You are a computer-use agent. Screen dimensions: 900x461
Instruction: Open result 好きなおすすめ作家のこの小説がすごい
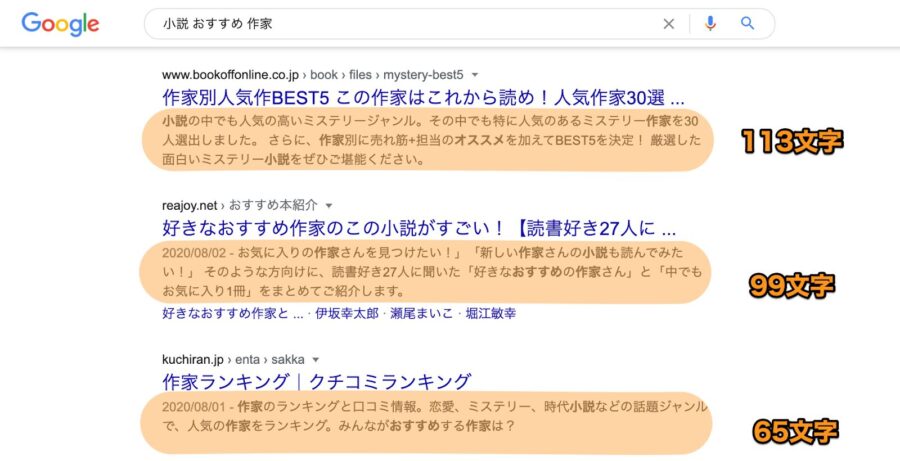pyautogui.click(x=419, y=228)
